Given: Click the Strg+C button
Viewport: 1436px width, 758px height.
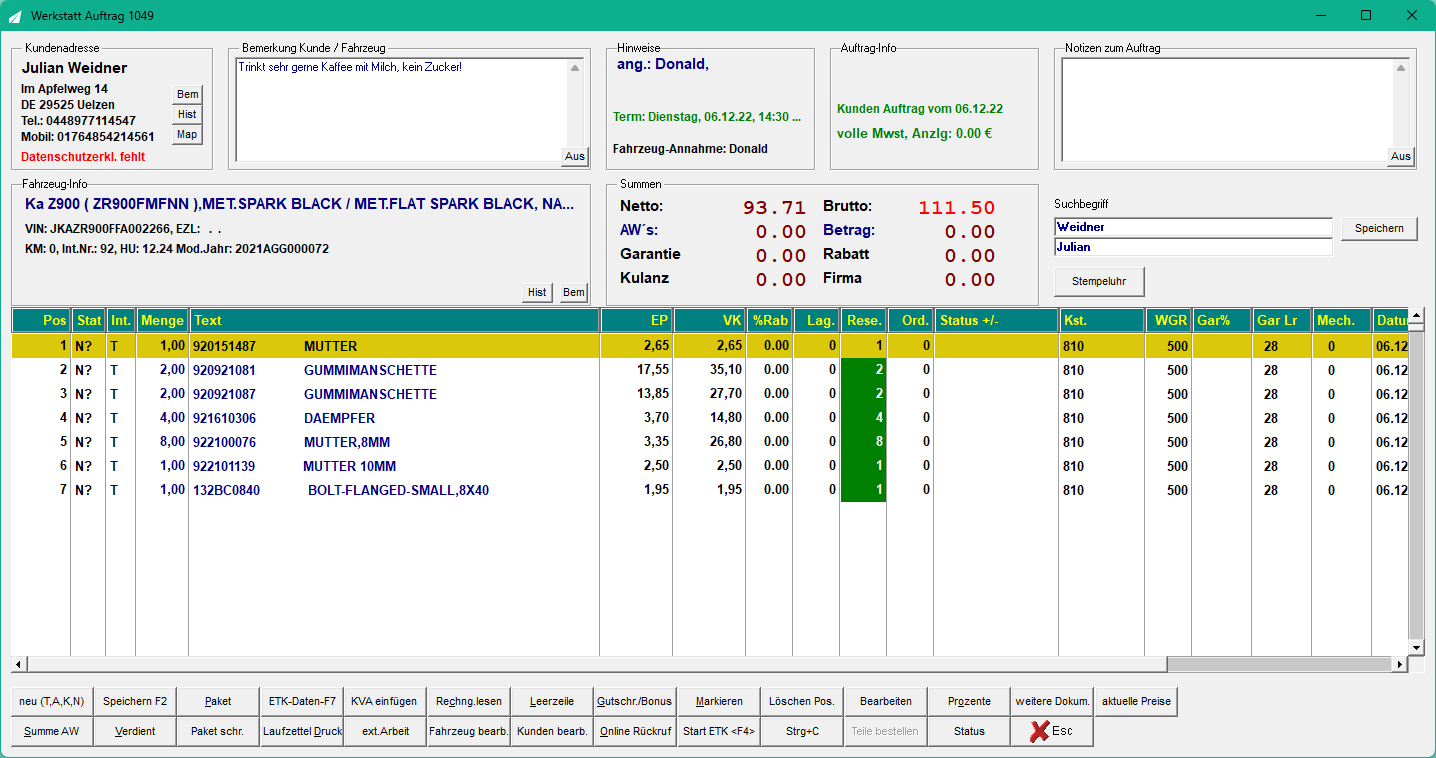Looking at the screenshot, I should pyautogui.click(x=802, y=731).
